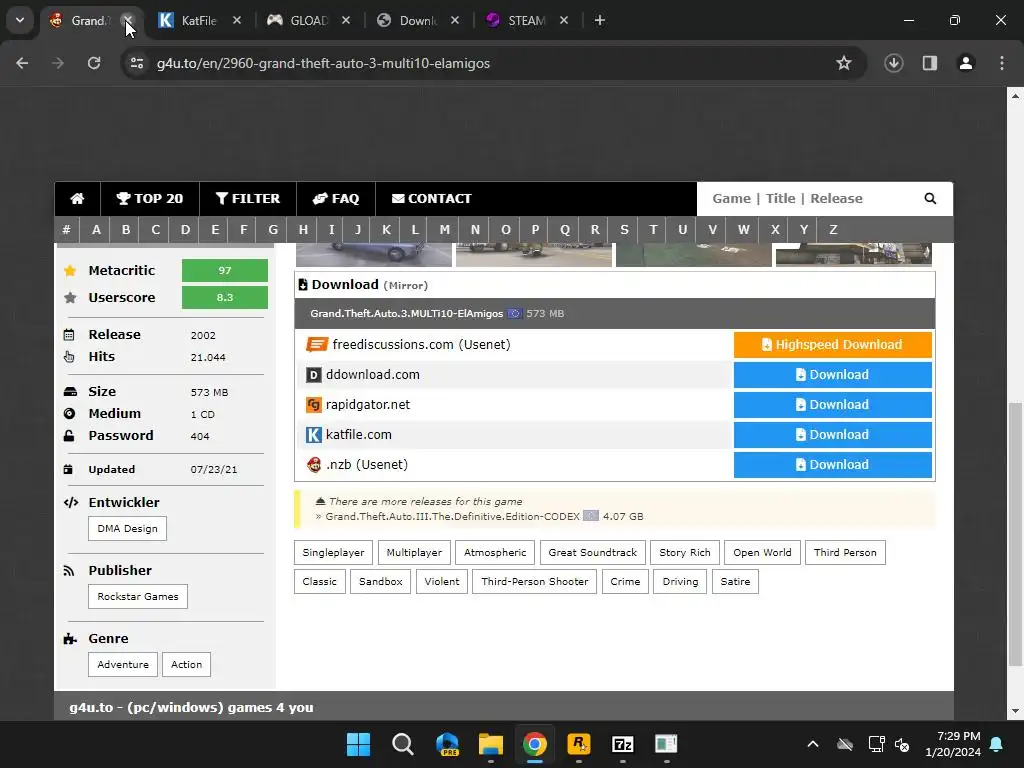This screenshot has width=1024, height=768.
Task: Toggle the Chrome side panel
Action: pos(930,63)
